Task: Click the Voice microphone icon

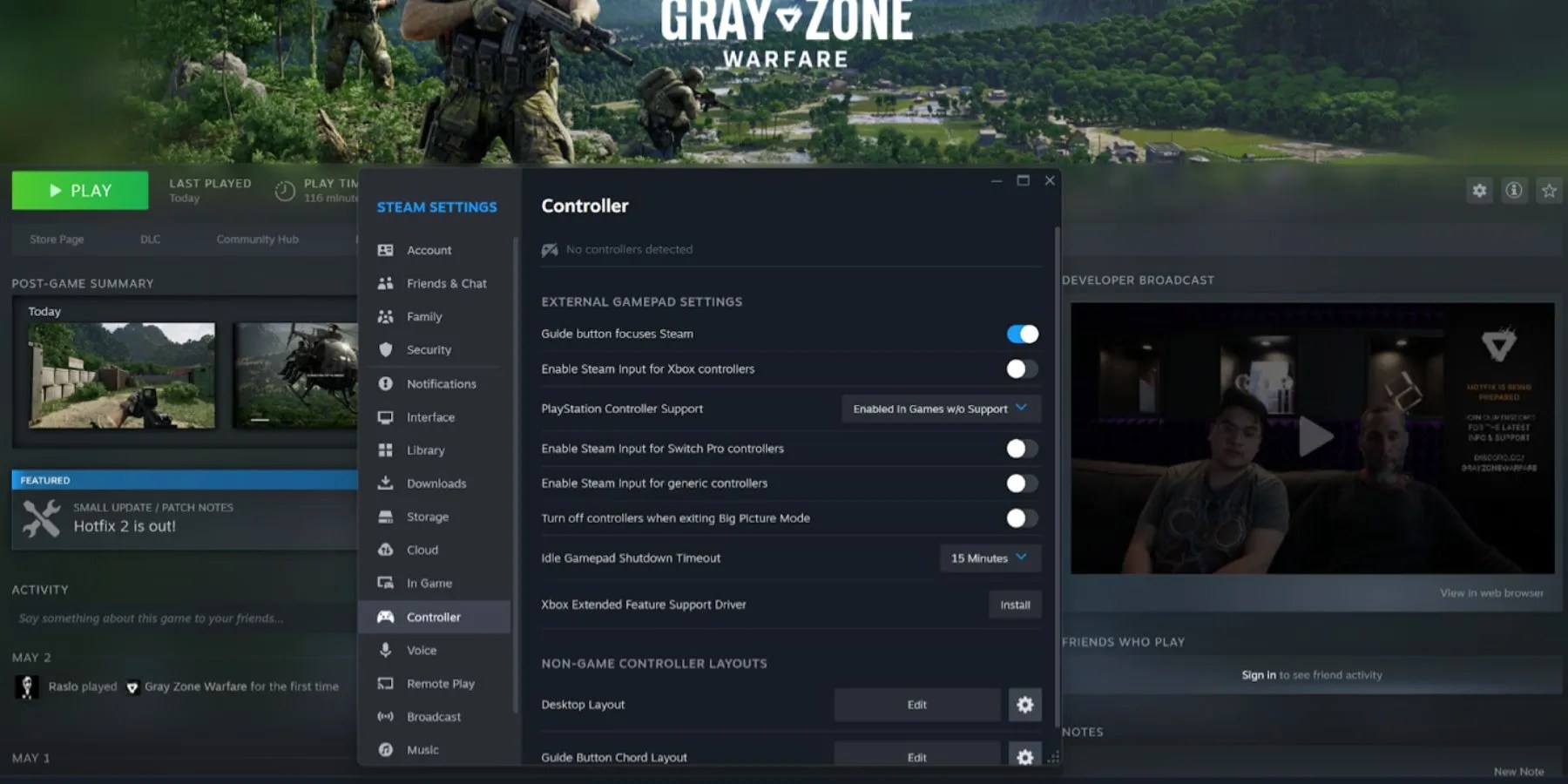Action: pyautogui.click(x=385, y=650)
